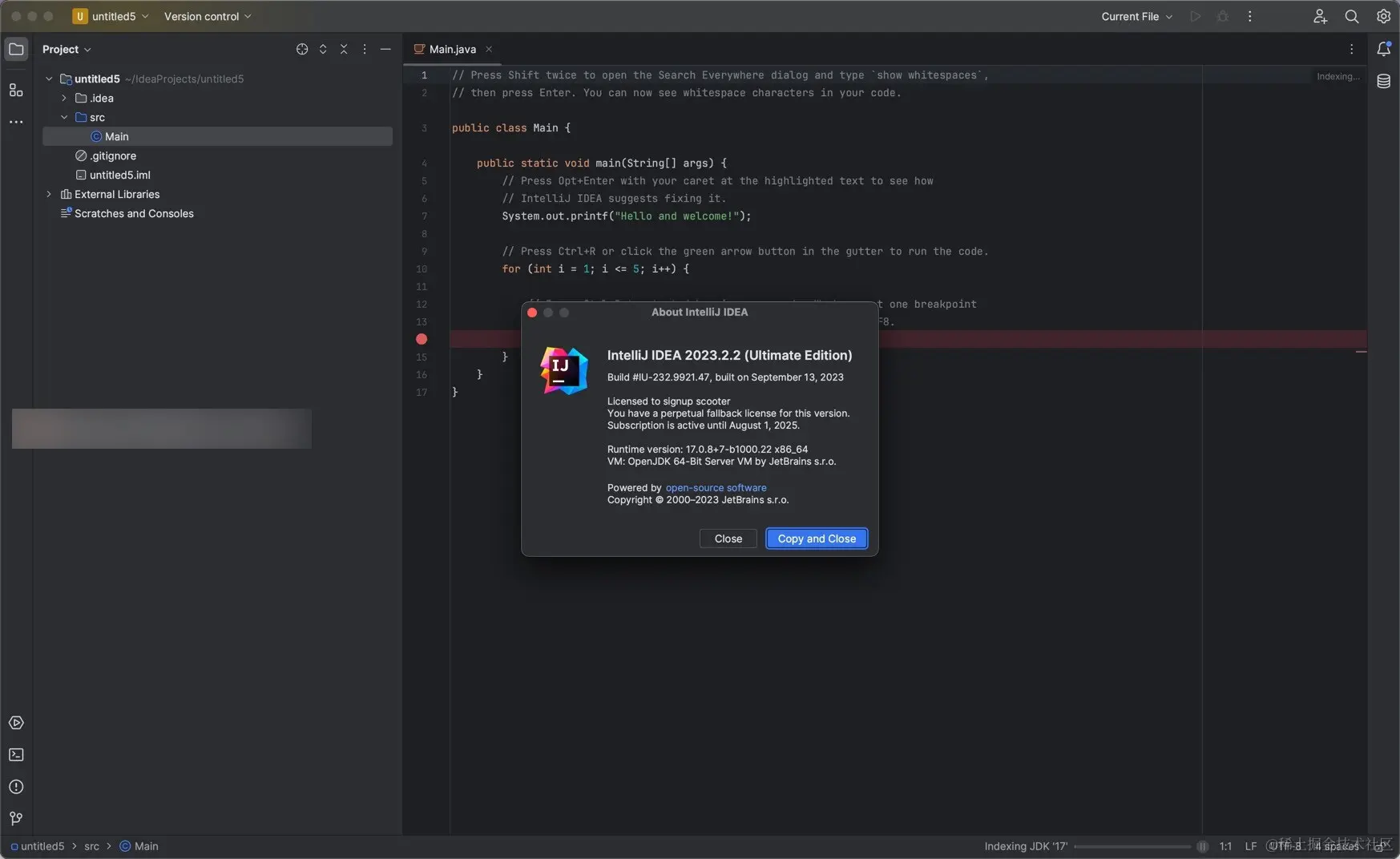Click line number 3 in the gutter
1400x859 pixels.
pos(424,127)
